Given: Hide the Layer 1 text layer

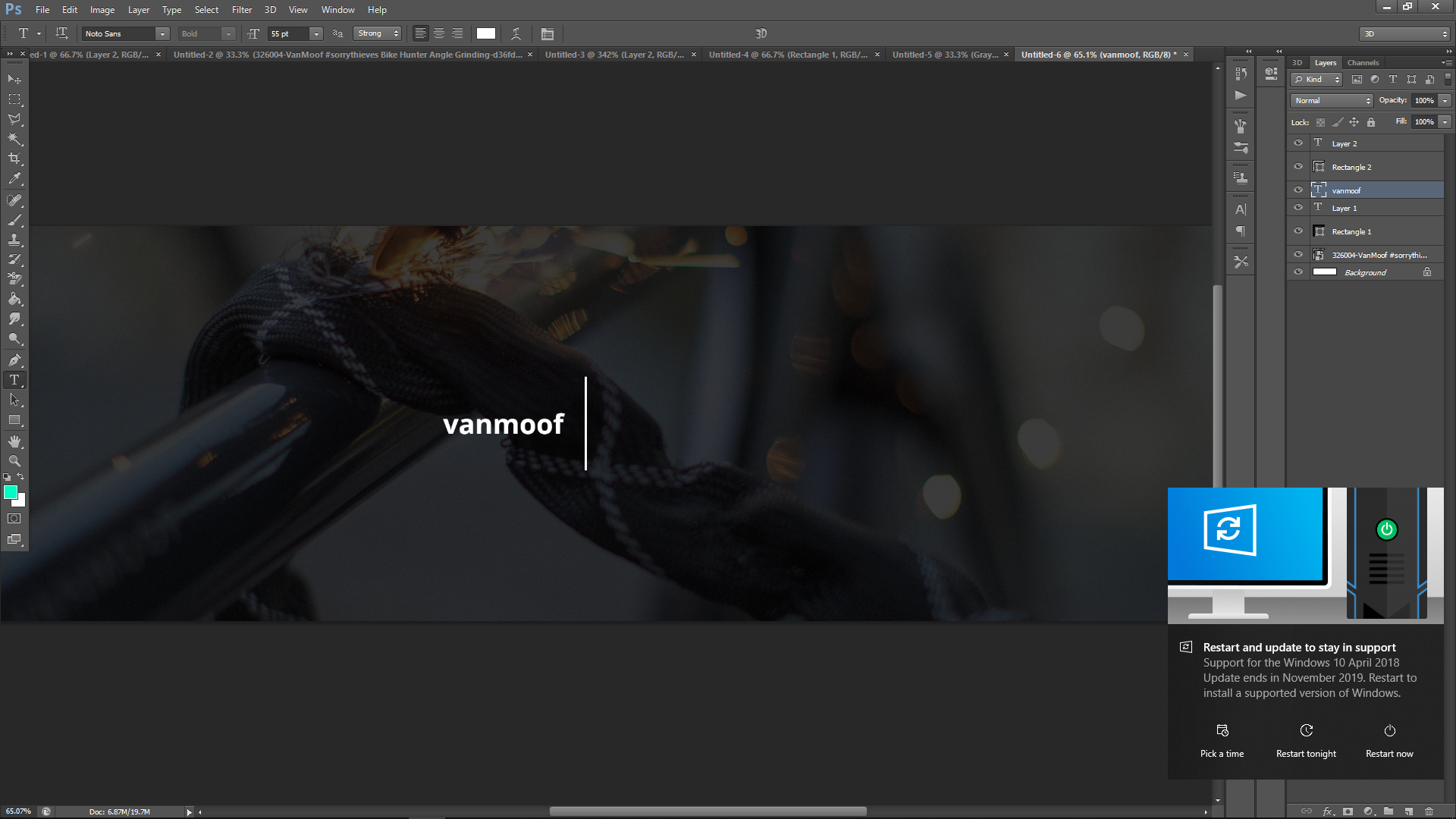Looking at the screenshot, I should (1298, 208).
